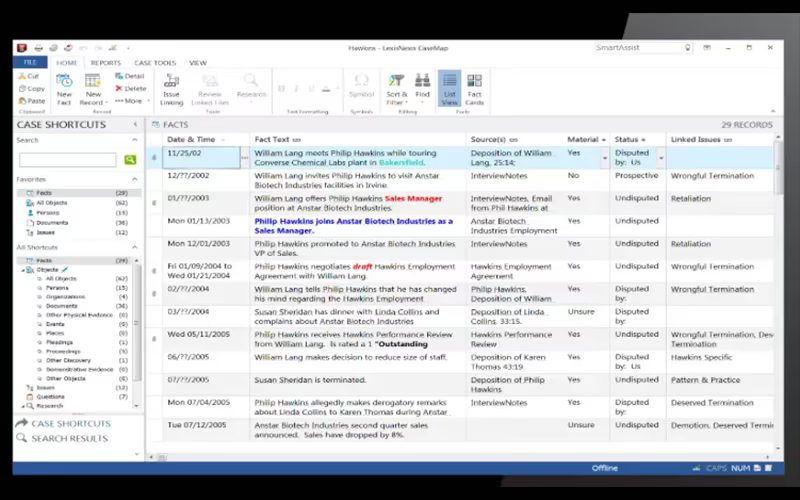
Task: Collapse the ribbon with the arrow
Action: click(x=773, y=111)
